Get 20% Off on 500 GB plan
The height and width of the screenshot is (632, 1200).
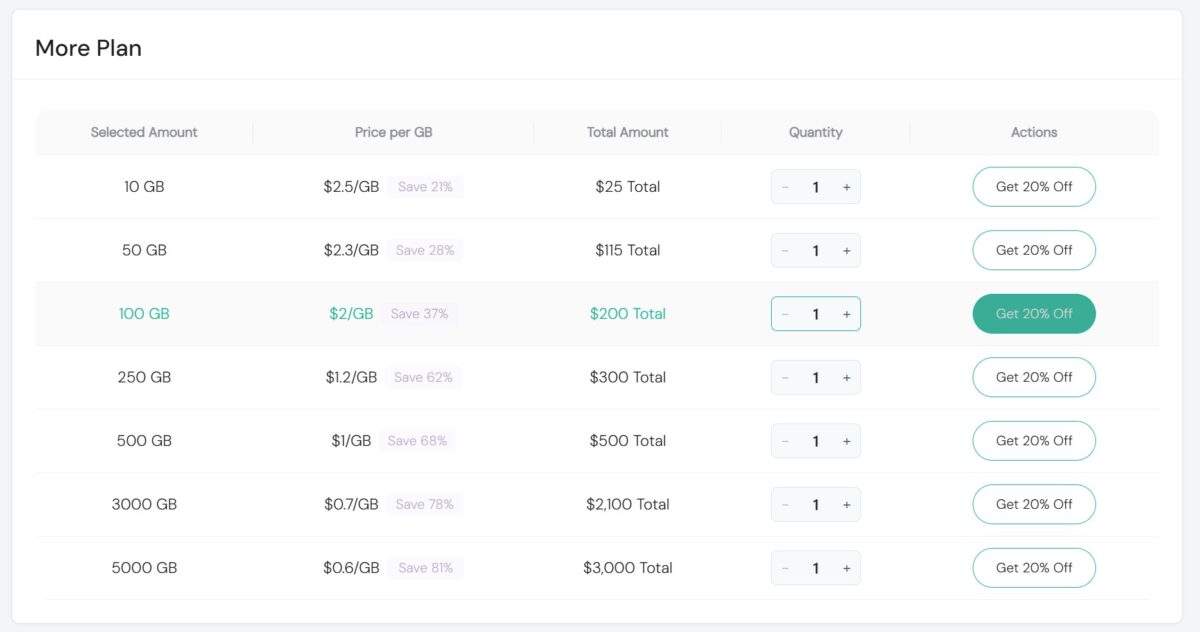(x=1034, y=441)
